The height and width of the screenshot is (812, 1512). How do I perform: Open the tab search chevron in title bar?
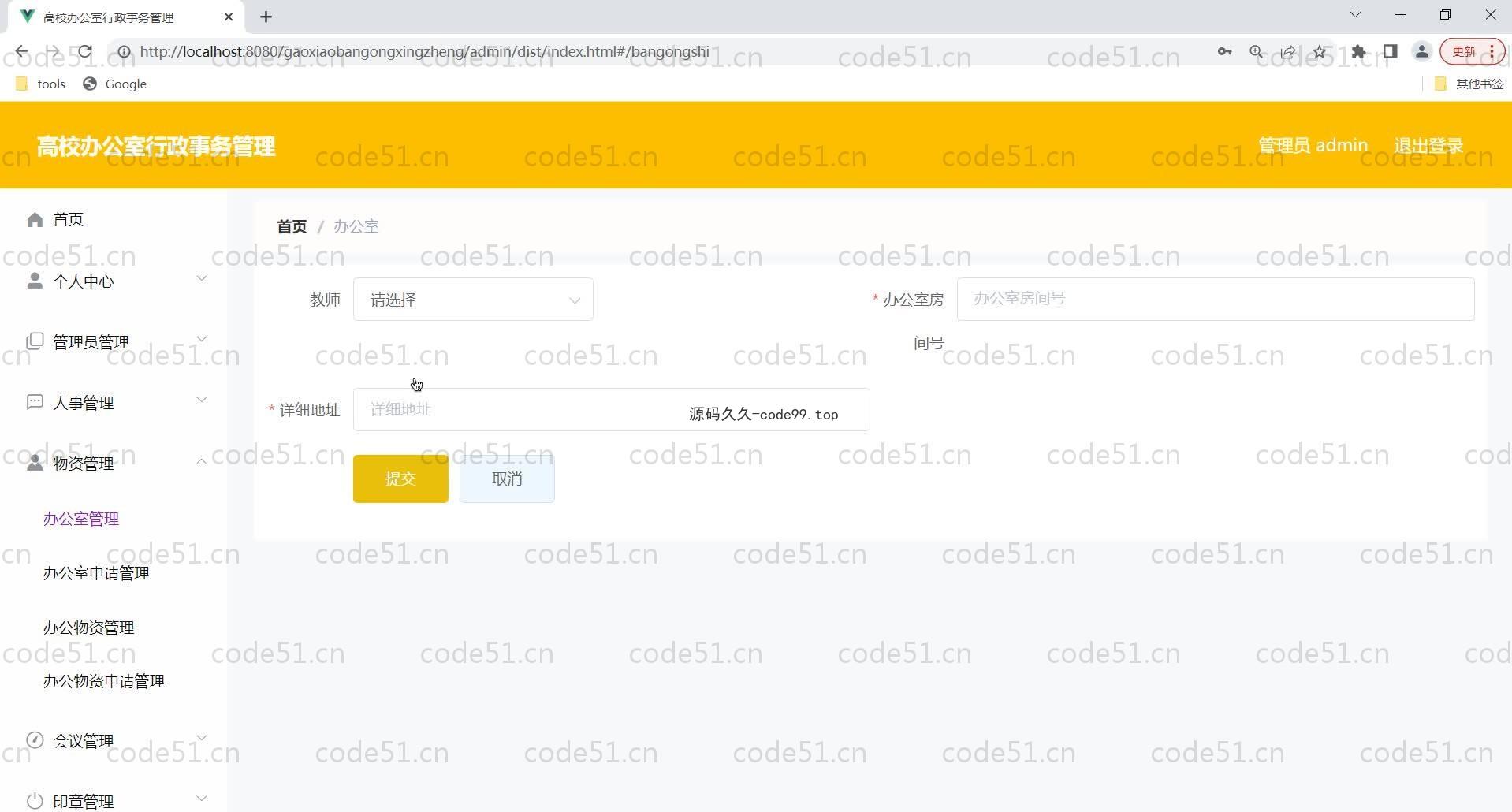pyautogui.click(x=1355, y=15)
